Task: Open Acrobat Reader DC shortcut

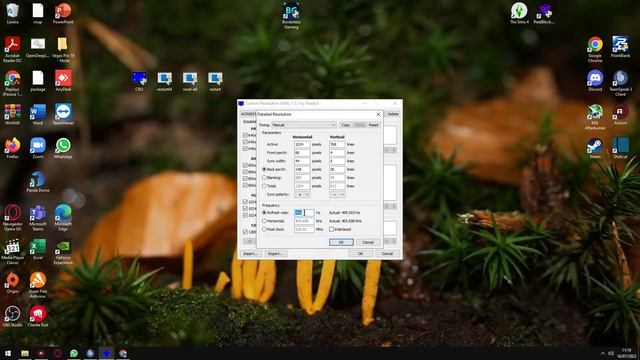Action: (x=13, y=49)
